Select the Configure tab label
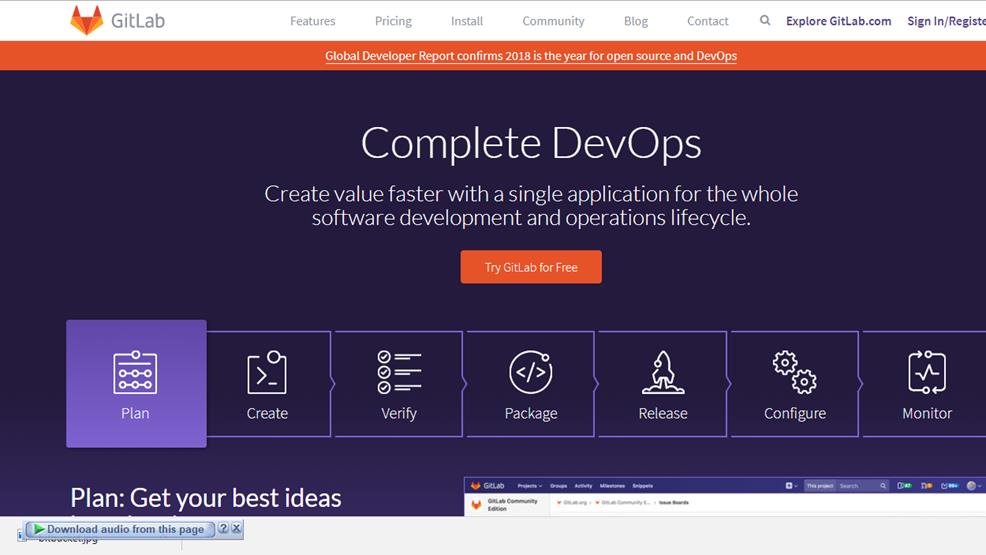Image resolution: width=986 pixels, height=555 pixels. coord(795,414)
